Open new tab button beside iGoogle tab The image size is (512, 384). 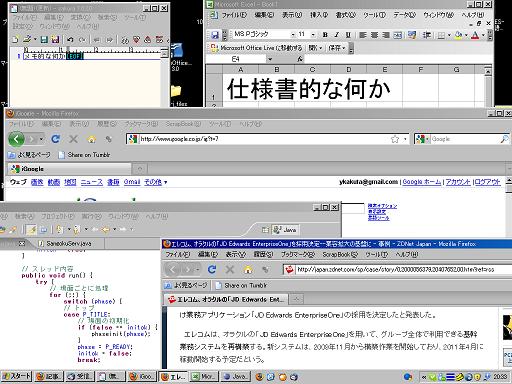(140, 169)
